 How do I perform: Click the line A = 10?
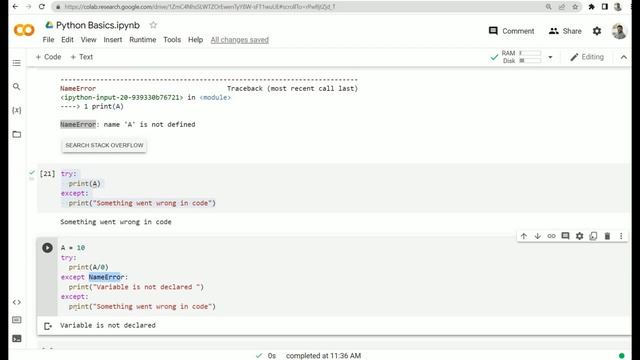[x=73, y=248]
